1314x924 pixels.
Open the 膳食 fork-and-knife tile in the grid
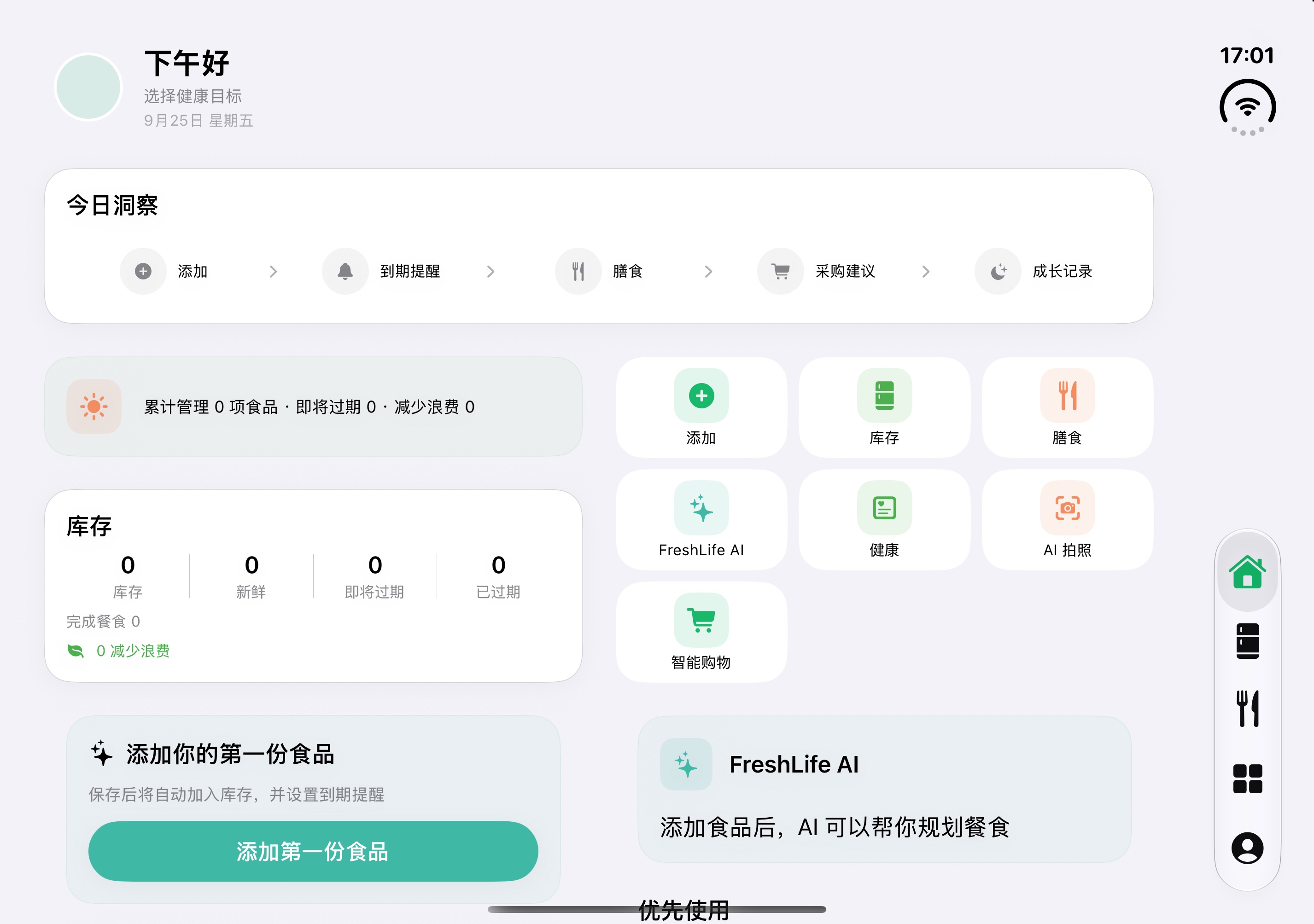(1067, 407)
